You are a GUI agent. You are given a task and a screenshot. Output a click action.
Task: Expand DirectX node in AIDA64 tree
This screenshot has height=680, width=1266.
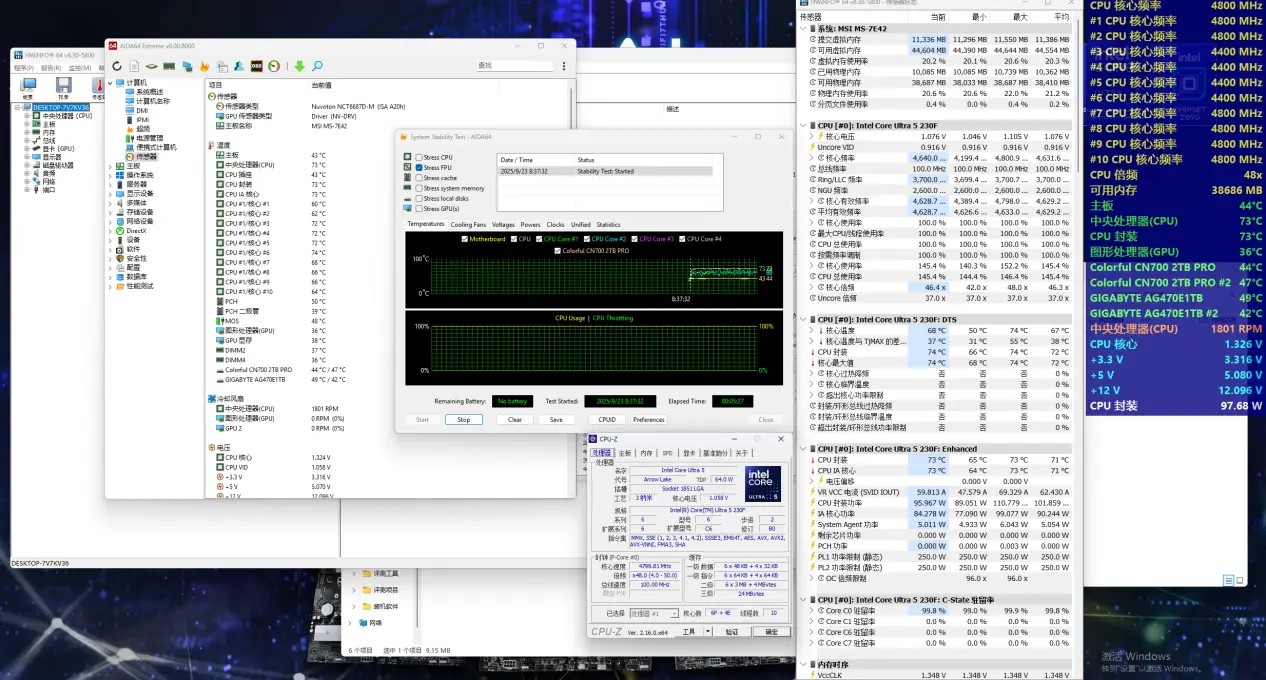(110, 231)
